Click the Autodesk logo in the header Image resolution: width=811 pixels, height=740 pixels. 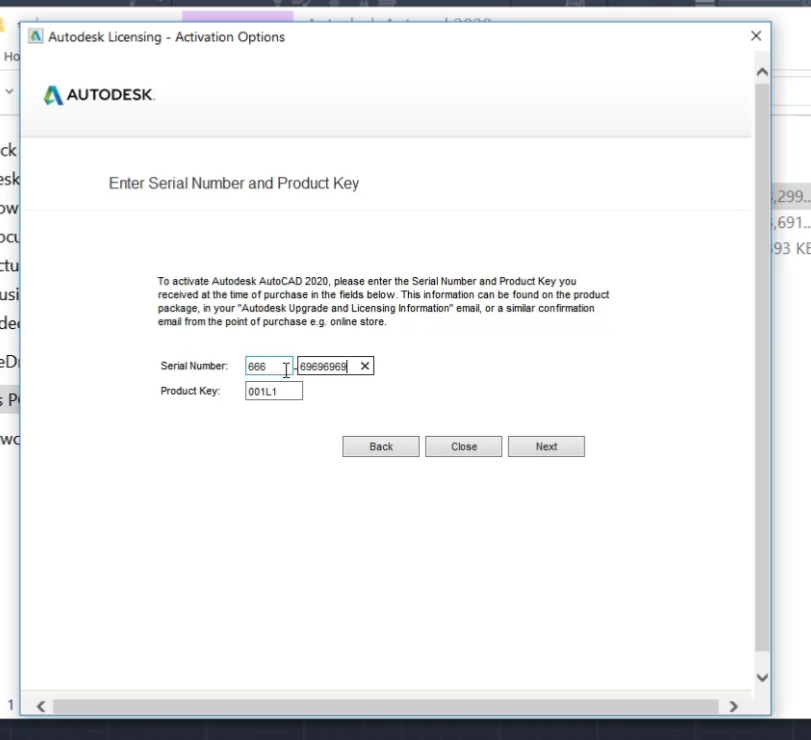[98, 95]
